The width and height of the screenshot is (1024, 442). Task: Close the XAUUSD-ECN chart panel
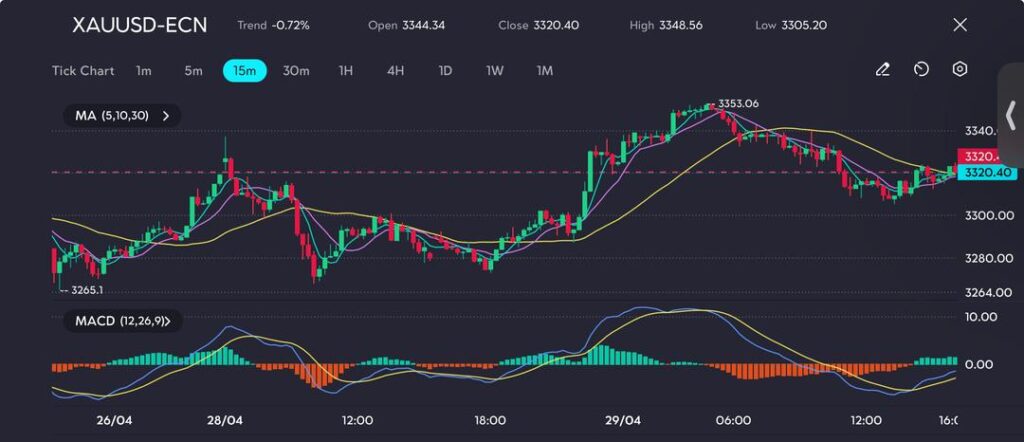point(960,25)
